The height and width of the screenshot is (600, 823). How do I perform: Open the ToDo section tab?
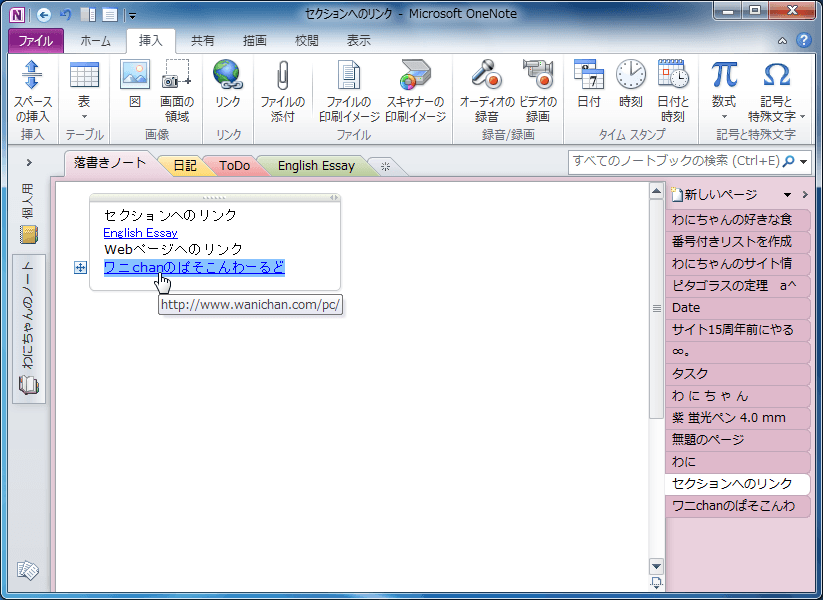pyautogui.click(x=234, y=166)
